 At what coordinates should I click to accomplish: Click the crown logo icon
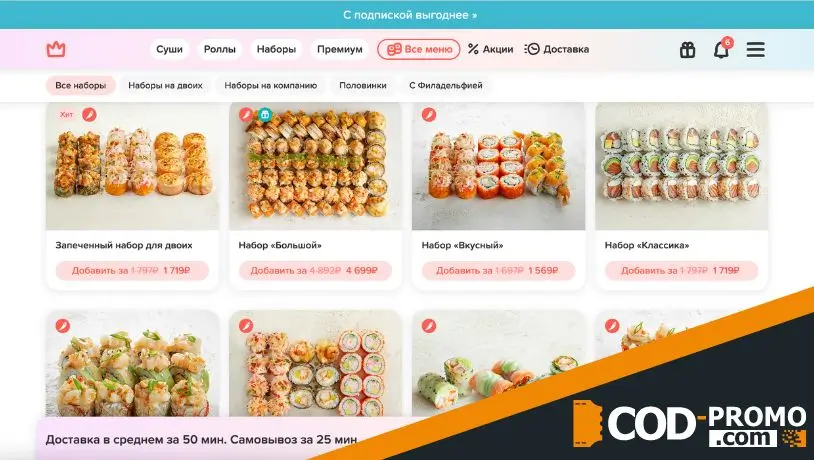56,49
